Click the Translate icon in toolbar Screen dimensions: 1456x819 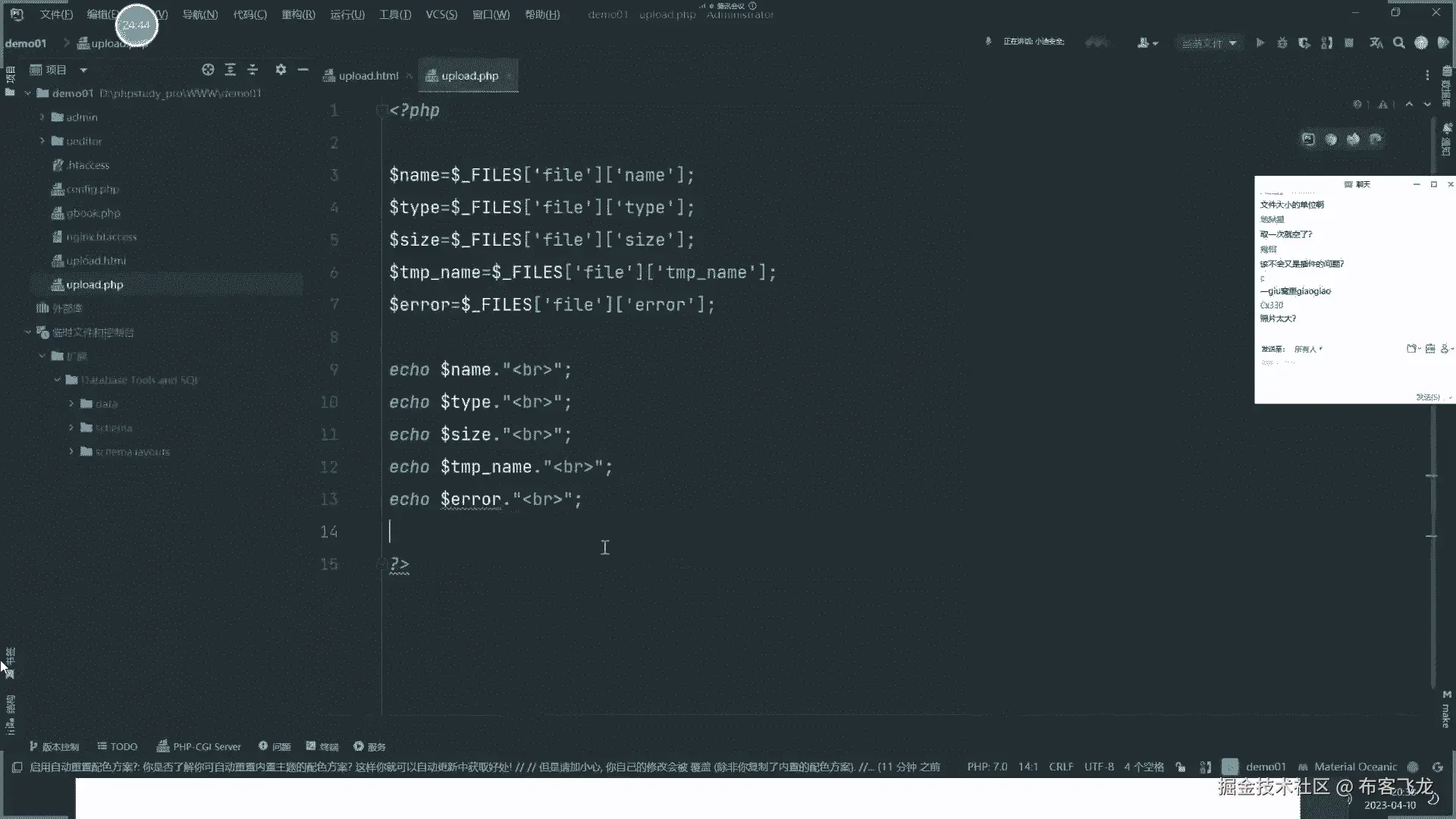tap(1376, 43)
